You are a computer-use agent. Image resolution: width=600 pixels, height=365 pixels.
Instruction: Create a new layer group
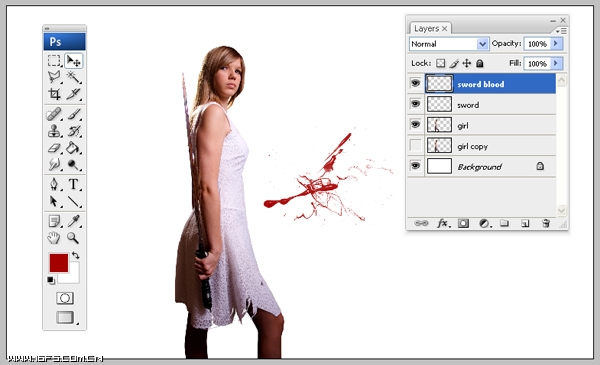click(505, 223)
